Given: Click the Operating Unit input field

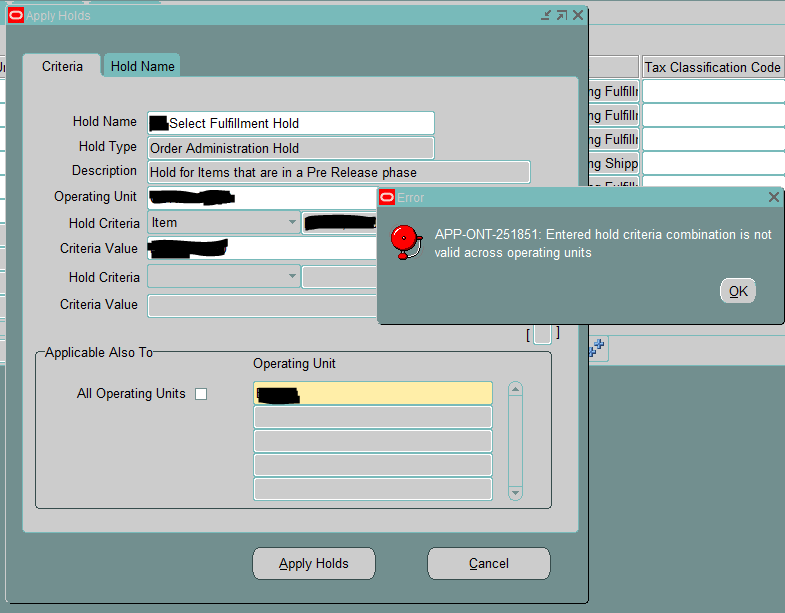Looking at the screenshot, I should click(262, 197).
